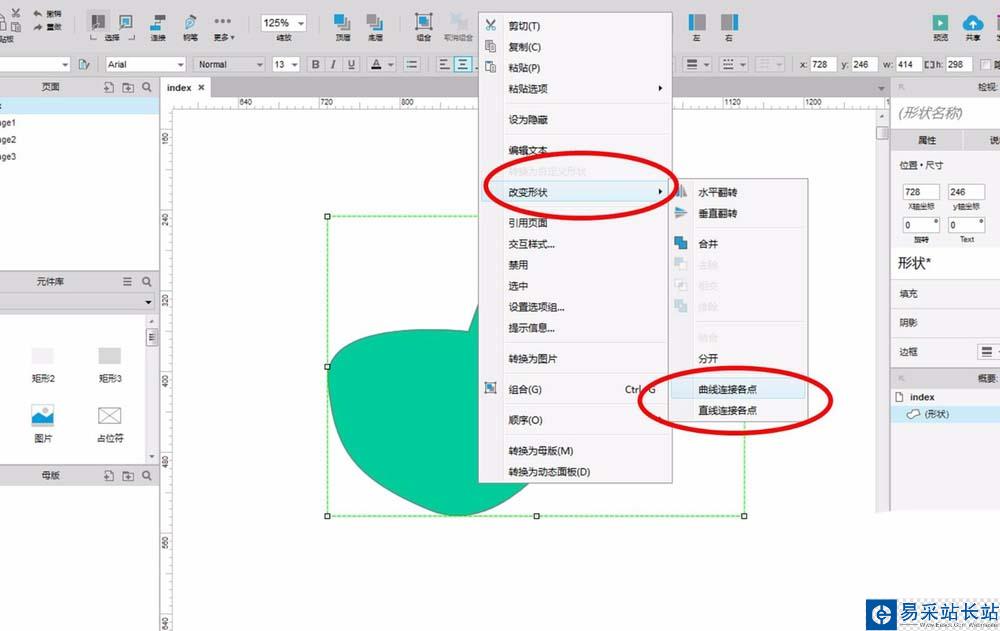Toggle italic text formatting
This screenshot has width=1000, height=631.
point(333,64)
